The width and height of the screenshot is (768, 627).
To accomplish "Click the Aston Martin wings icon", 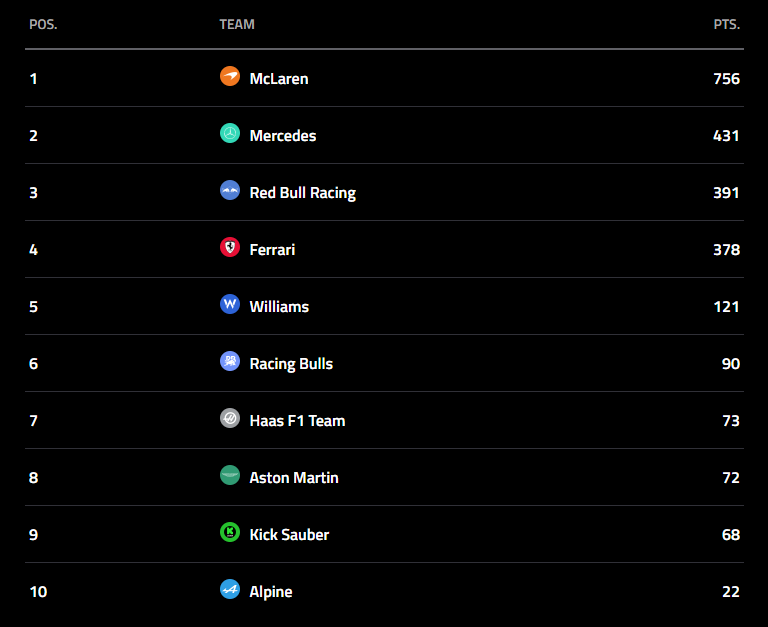I will tap(230, 476).
